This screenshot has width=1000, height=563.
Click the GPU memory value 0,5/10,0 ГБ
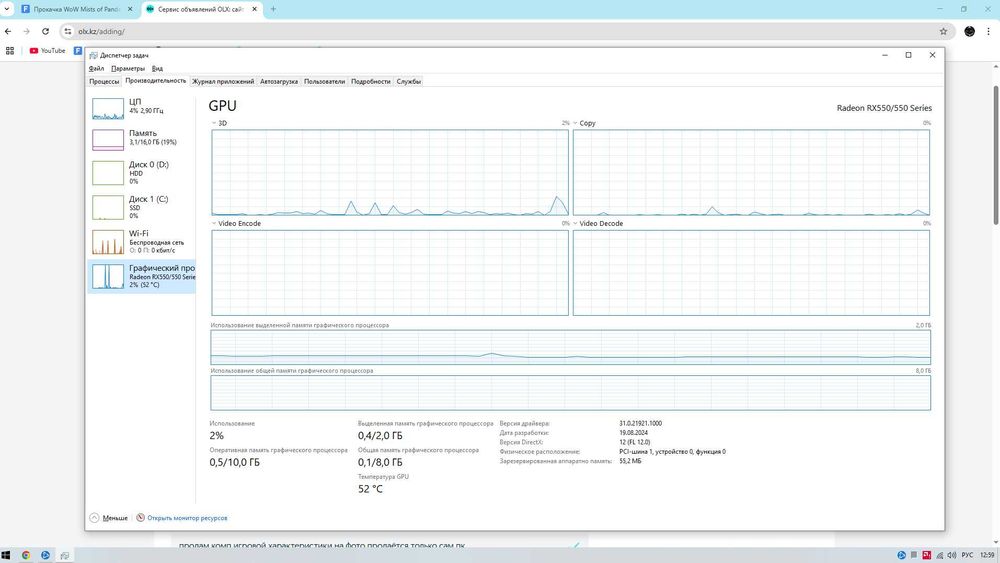235,462
